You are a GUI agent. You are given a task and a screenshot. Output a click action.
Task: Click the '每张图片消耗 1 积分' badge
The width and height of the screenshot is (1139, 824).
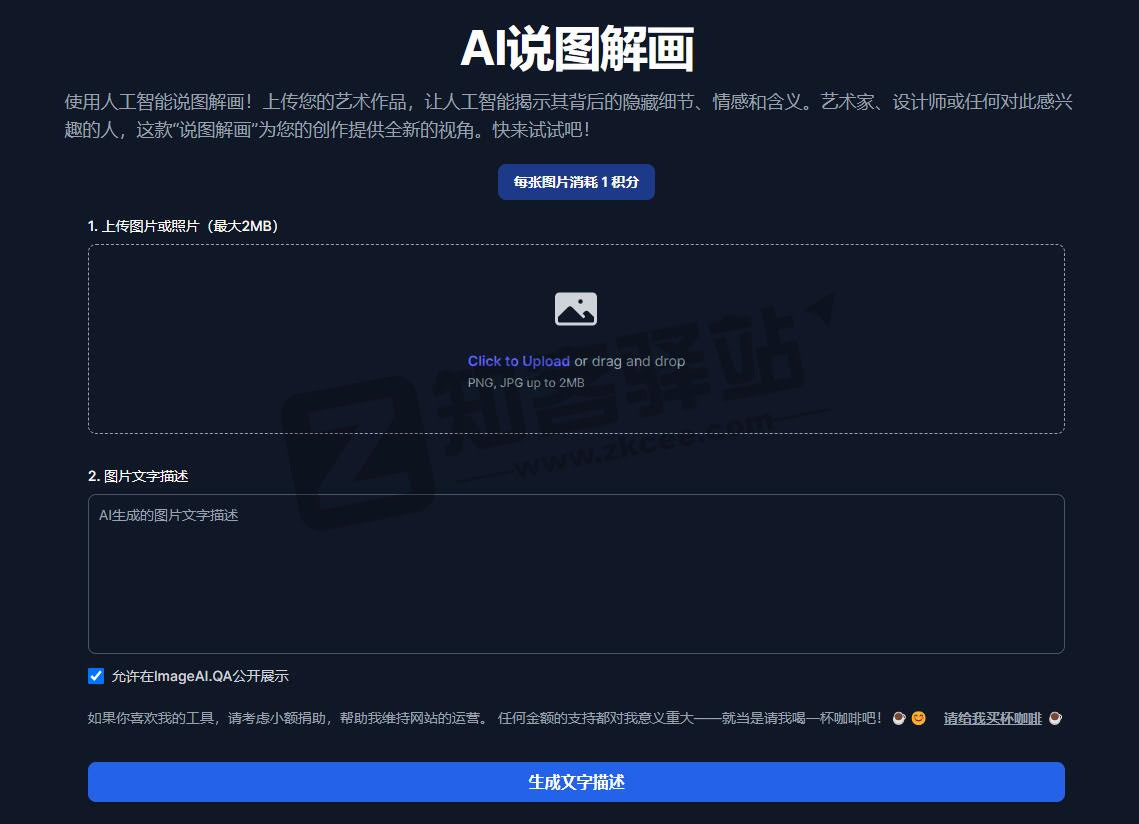click(x=576, y=182)
